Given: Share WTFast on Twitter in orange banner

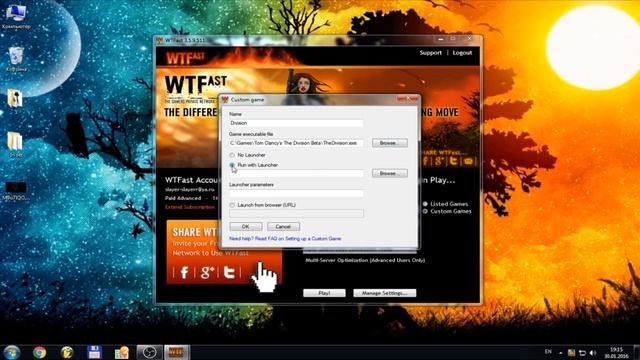Looking at the screenshot, I should pos(229,272).
